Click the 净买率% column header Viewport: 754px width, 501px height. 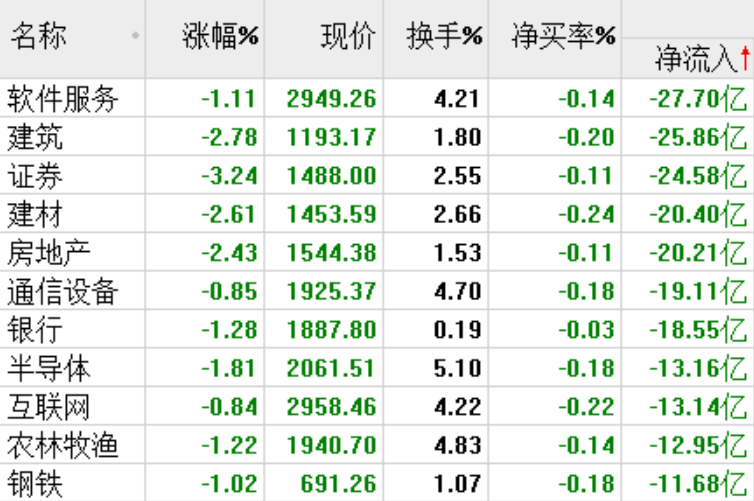(x=563, y=37)
